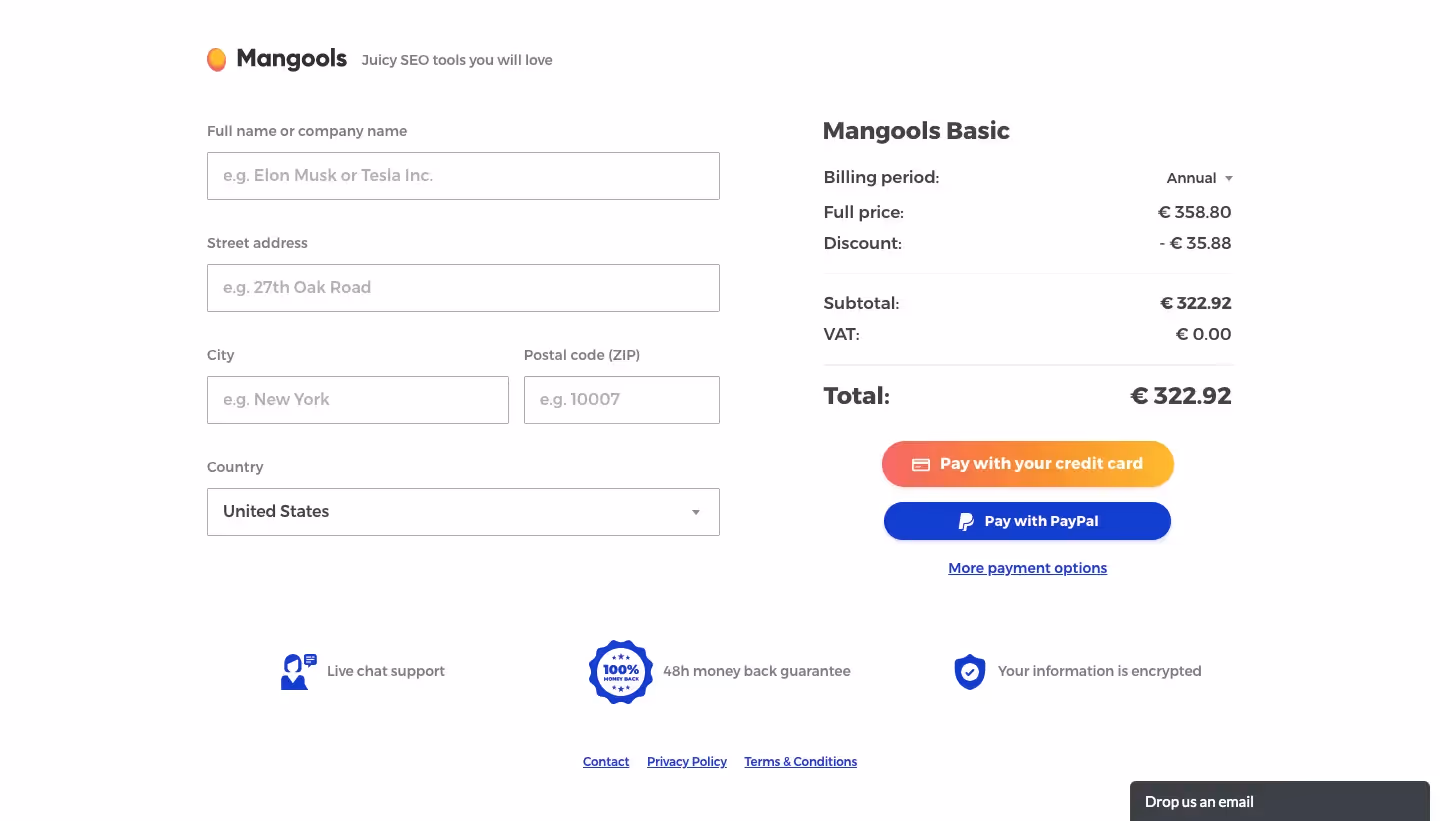Click the Live chat support icon

[x=297, y=671]
